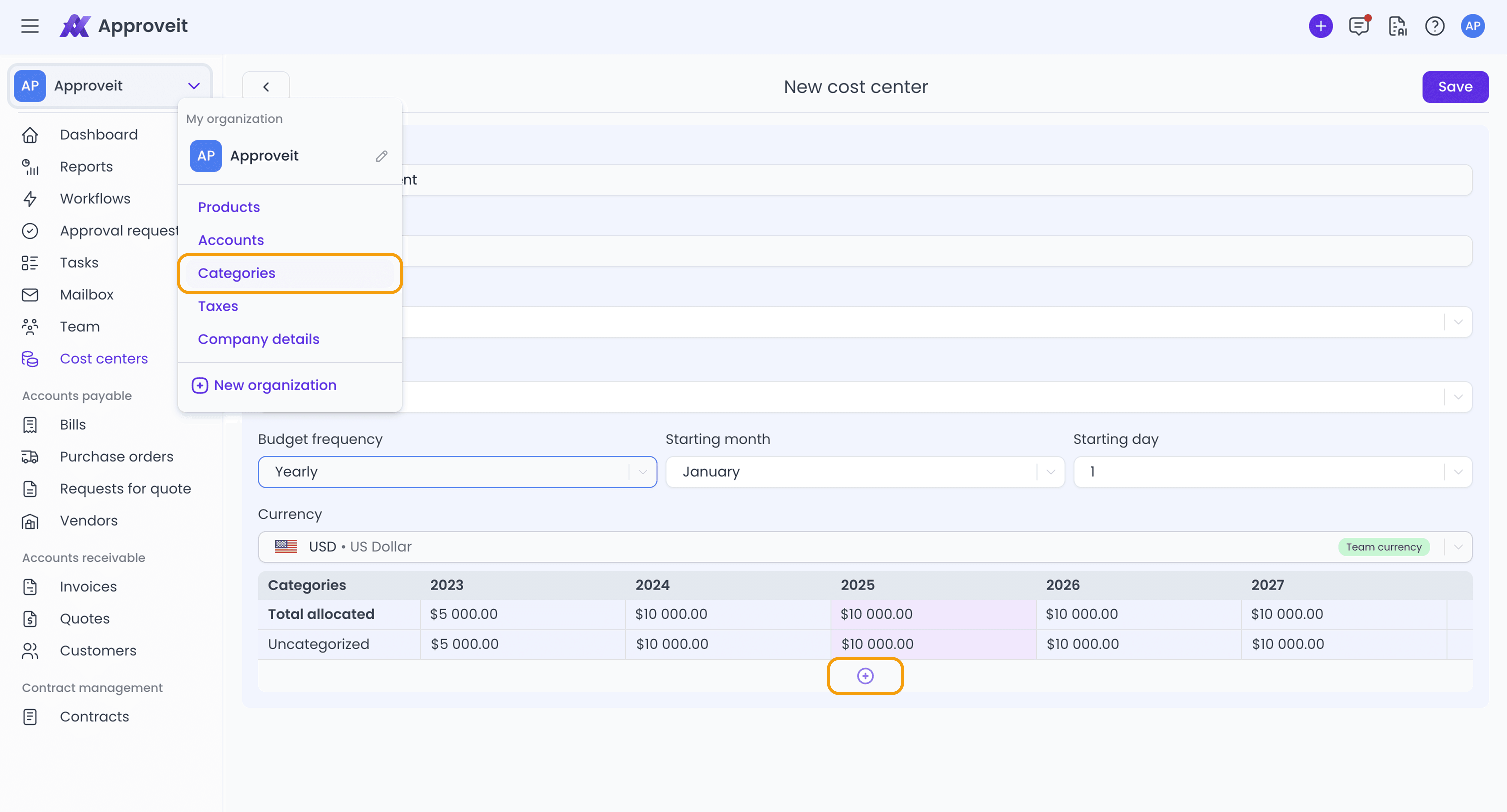Open the hamburger navigation menu

[x=30, y=26]
